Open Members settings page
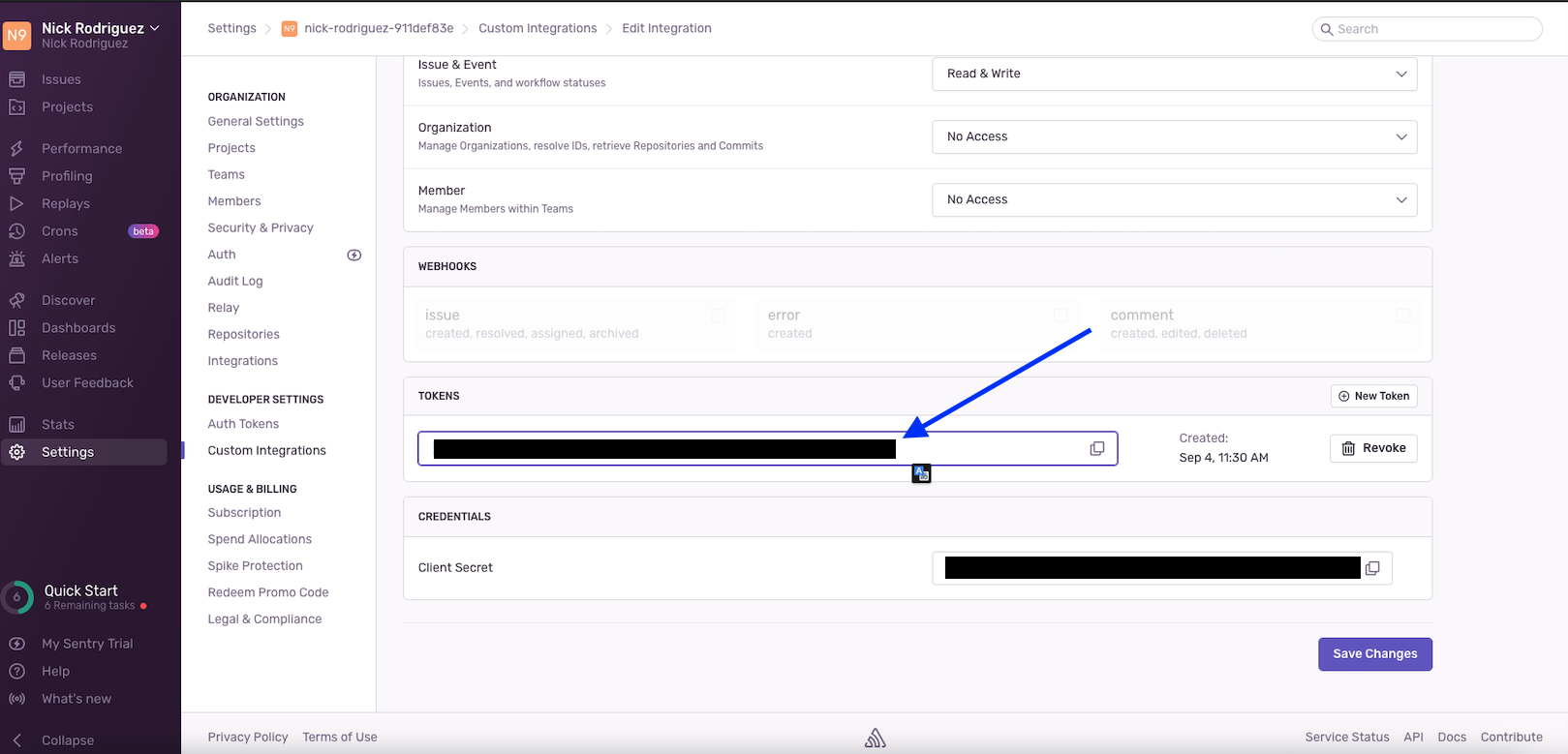The image size is (1568, 754). [234, 201]
